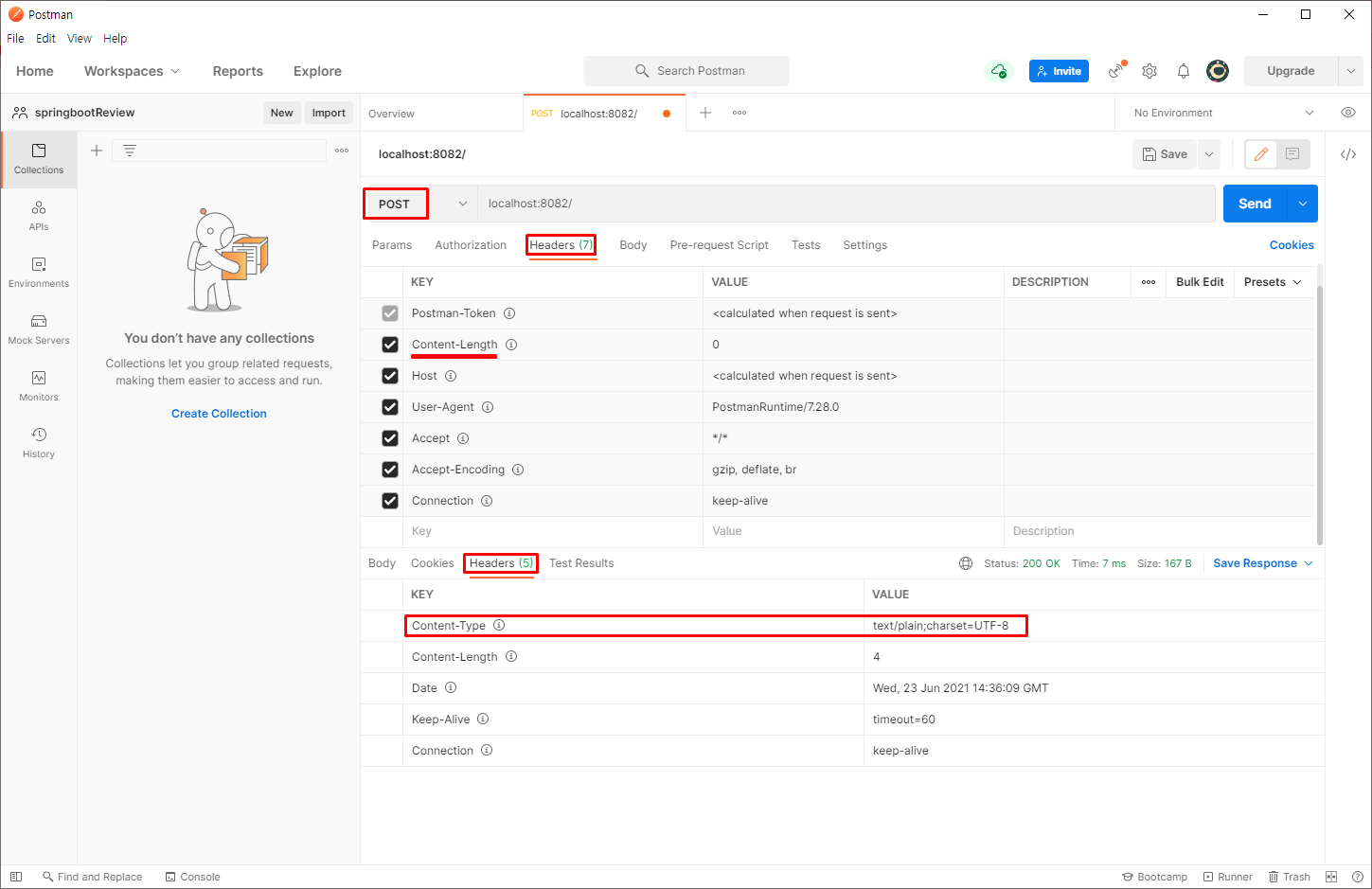Add a new collection with plus icon
1372x889 pixels.
(x=97, y=151)
